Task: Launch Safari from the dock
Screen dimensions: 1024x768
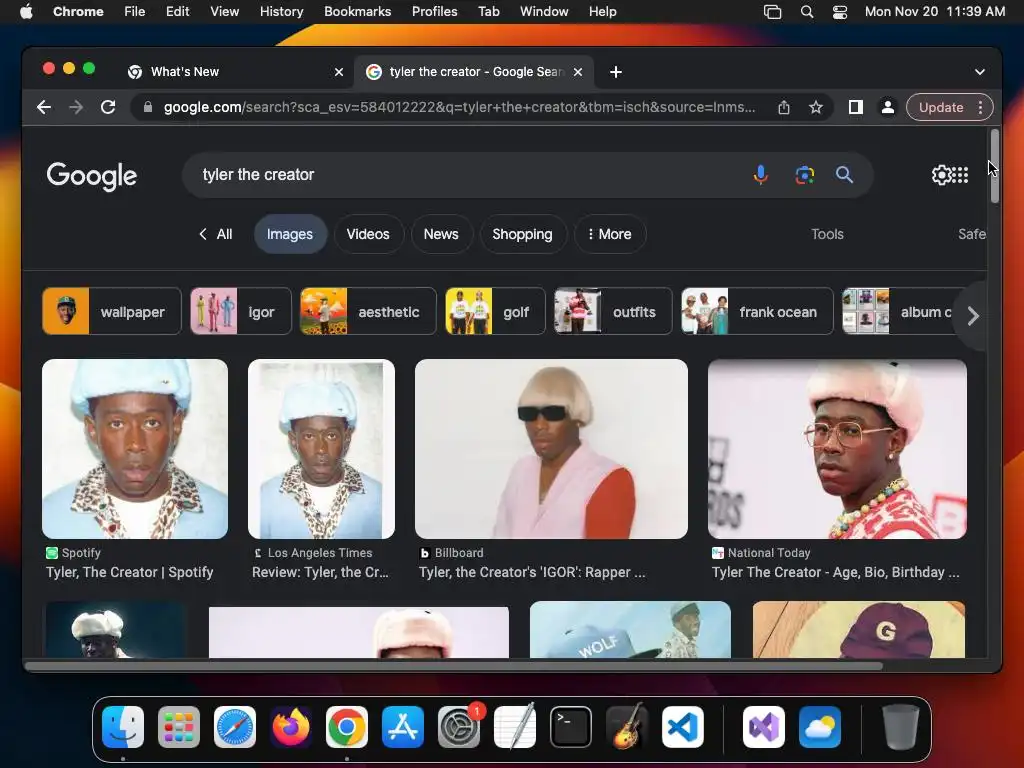Action: [234, 727]
